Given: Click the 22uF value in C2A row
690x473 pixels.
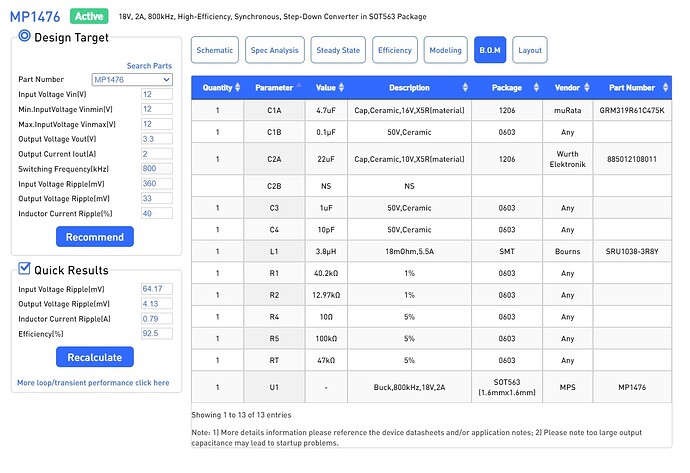Looking at the screenshot, I should (326, 159).
